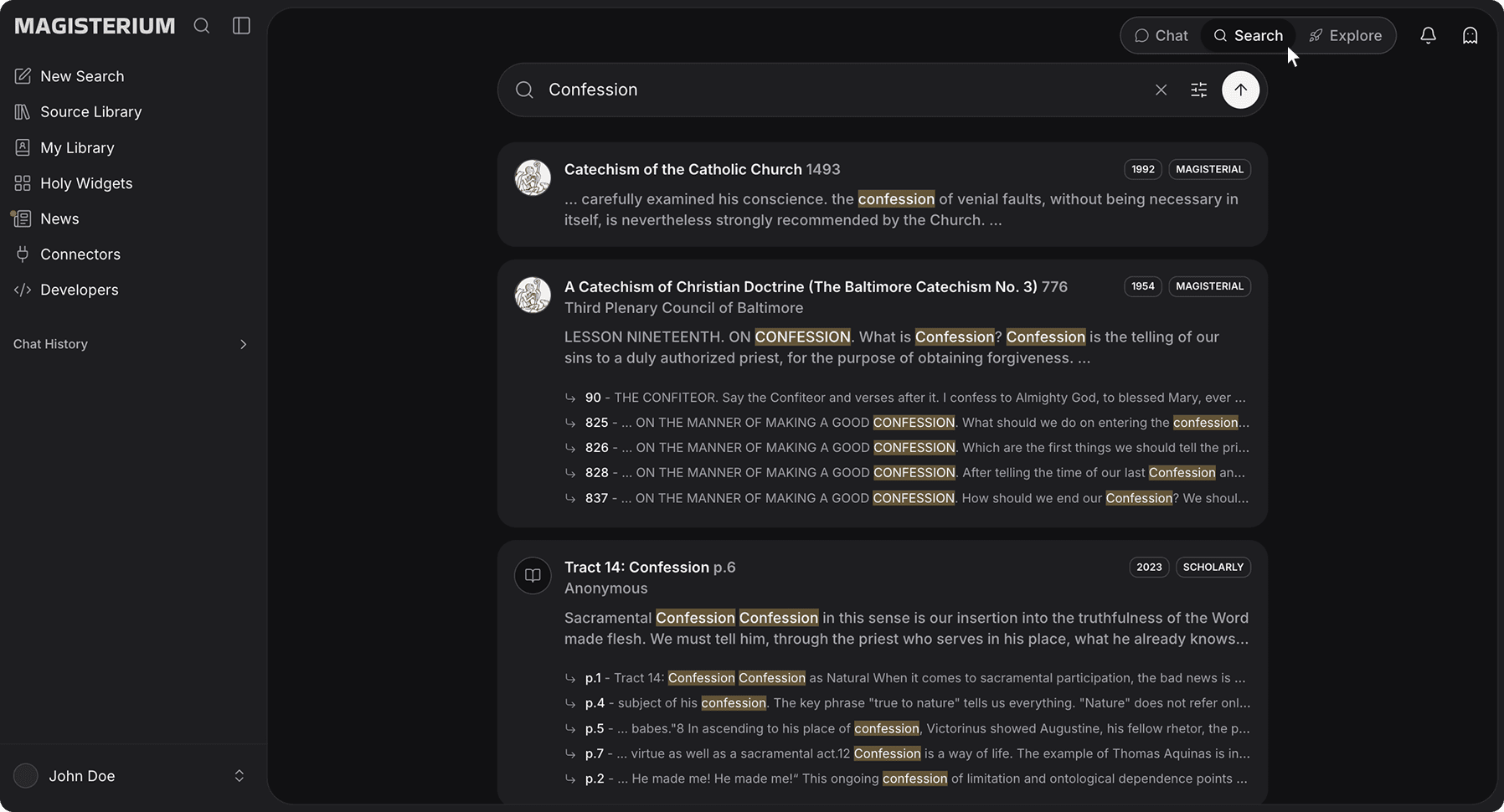
Task: Open Tract 14 sub-result p.1
Action: (906, 678)
